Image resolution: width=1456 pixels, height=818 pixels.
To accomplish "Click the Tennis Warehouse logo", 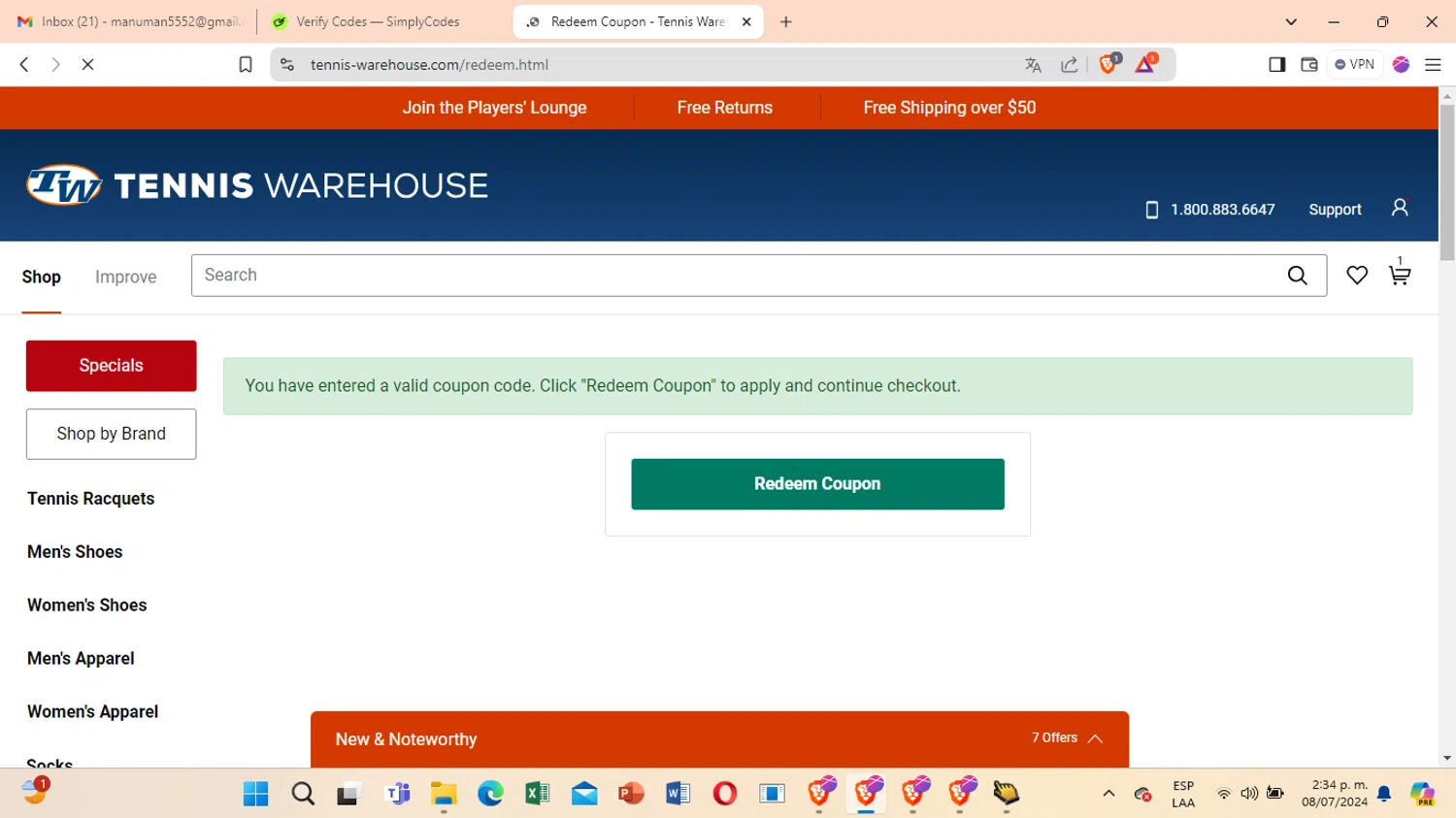I will click(x=257, y=185).
